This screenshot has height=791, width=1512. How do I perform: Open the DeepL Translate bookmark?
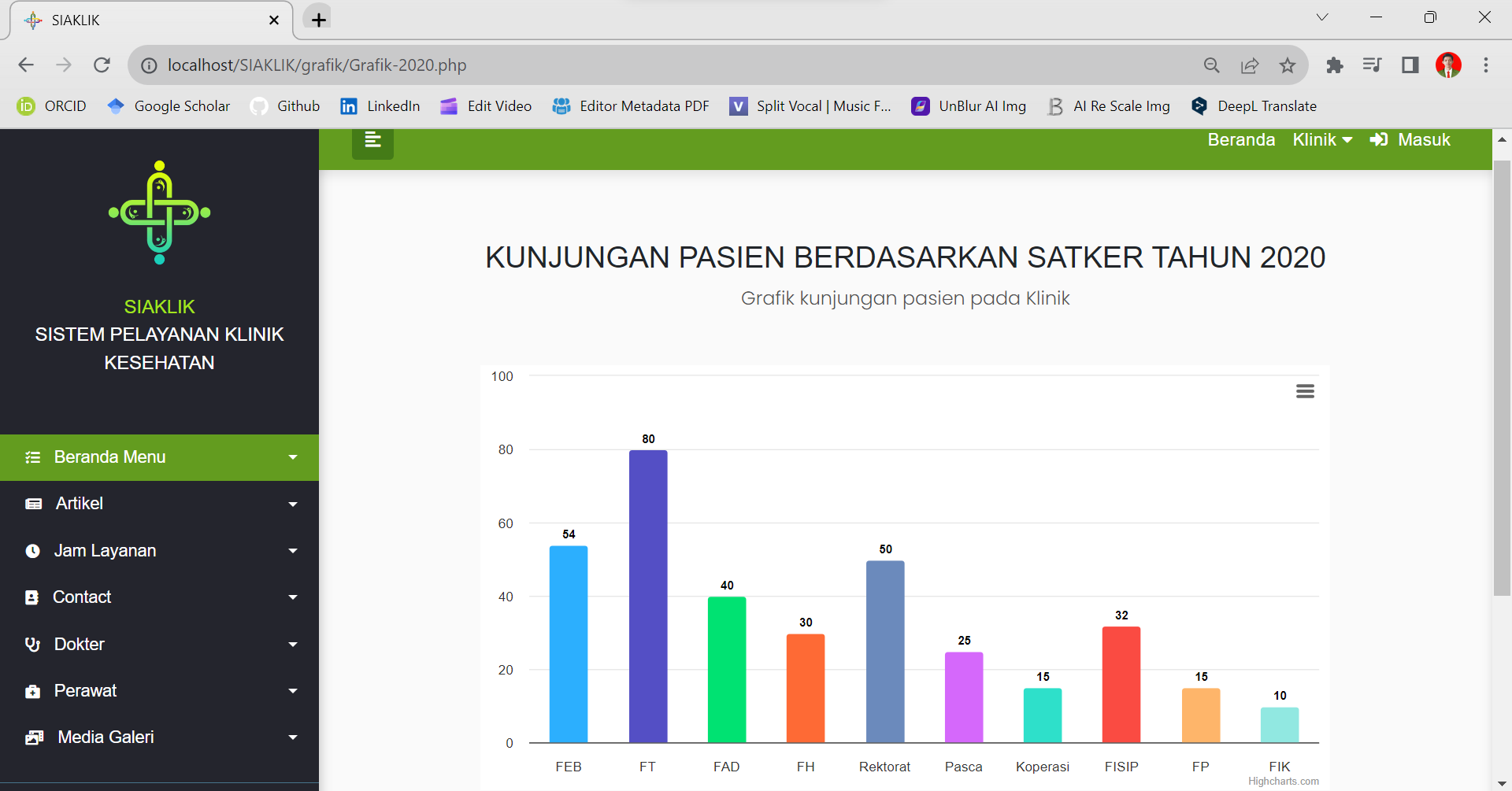[1254, 106]
